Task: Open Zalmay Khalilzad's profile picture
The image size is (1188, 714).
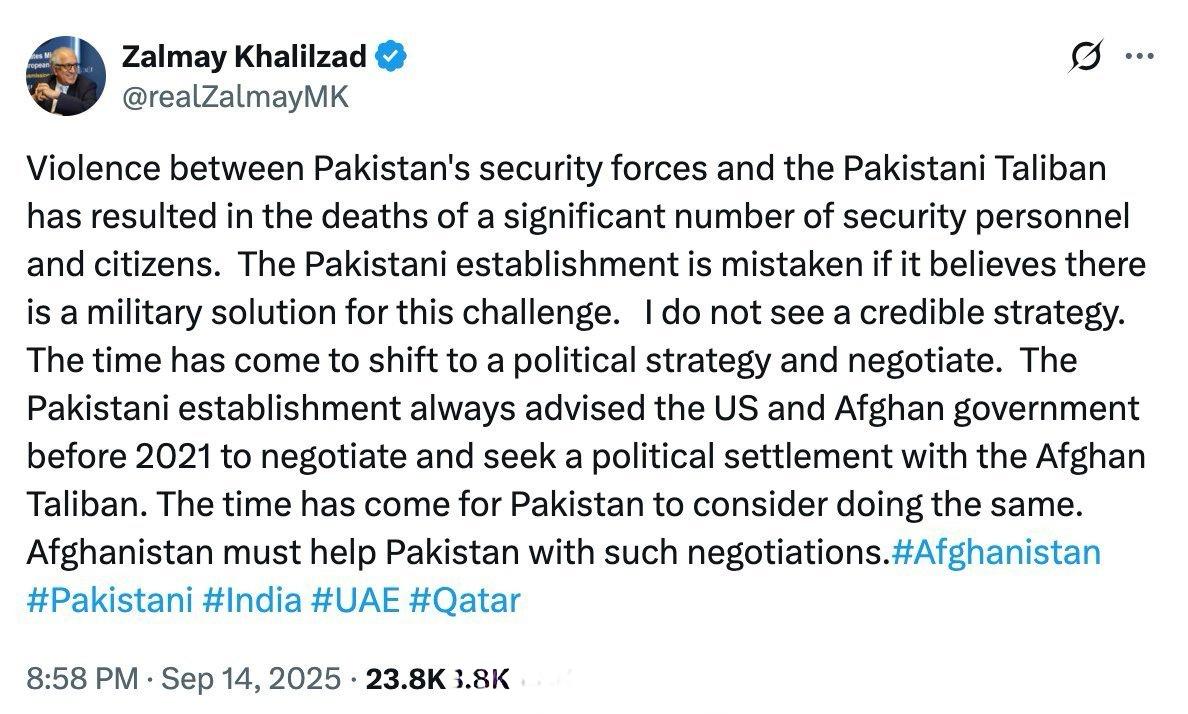Action: (x=67, y=76)
